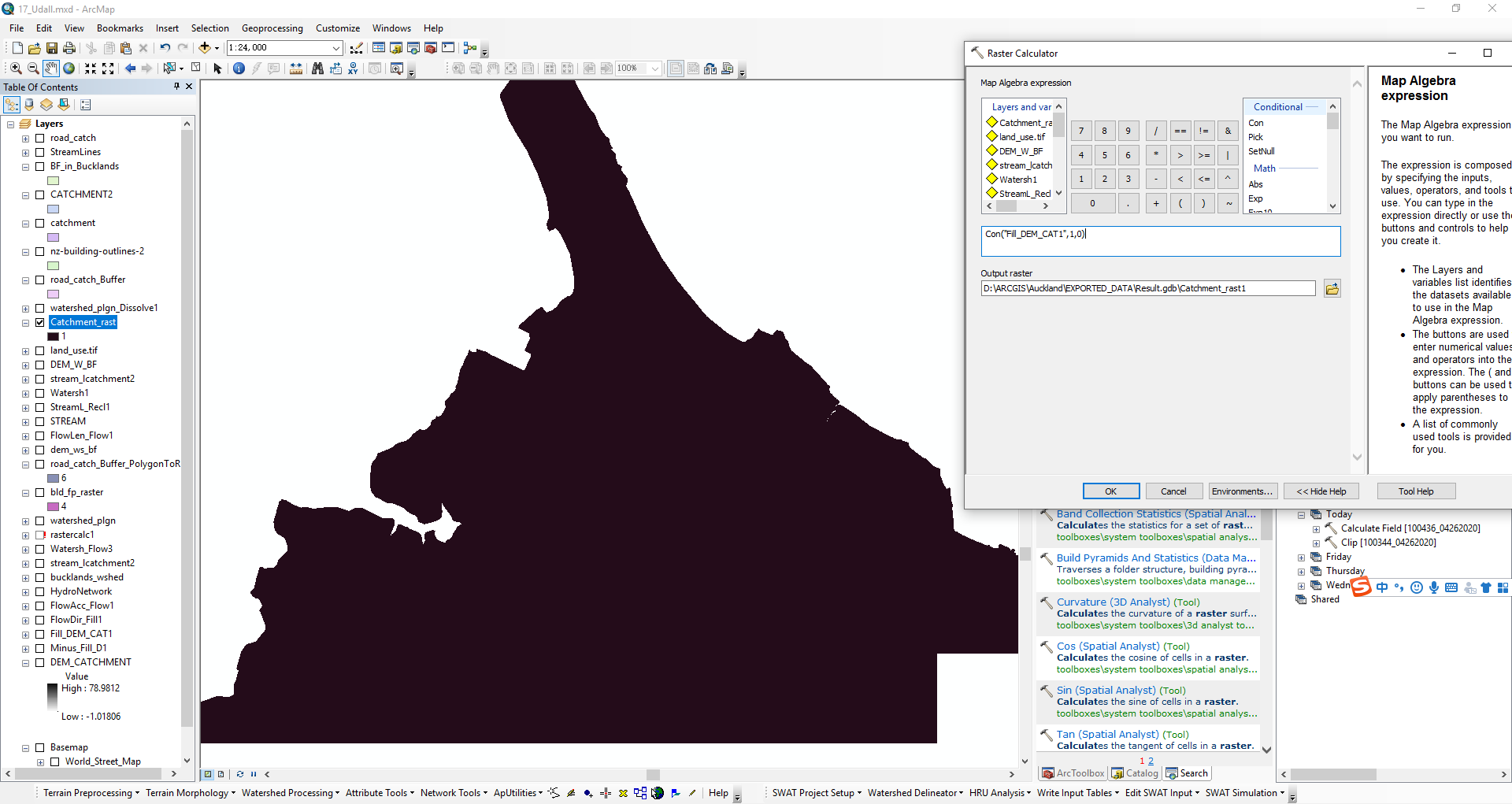This screenshot has width=1512, height=804.
Task: Open the Go To XY tool
Action: (353, 69)
